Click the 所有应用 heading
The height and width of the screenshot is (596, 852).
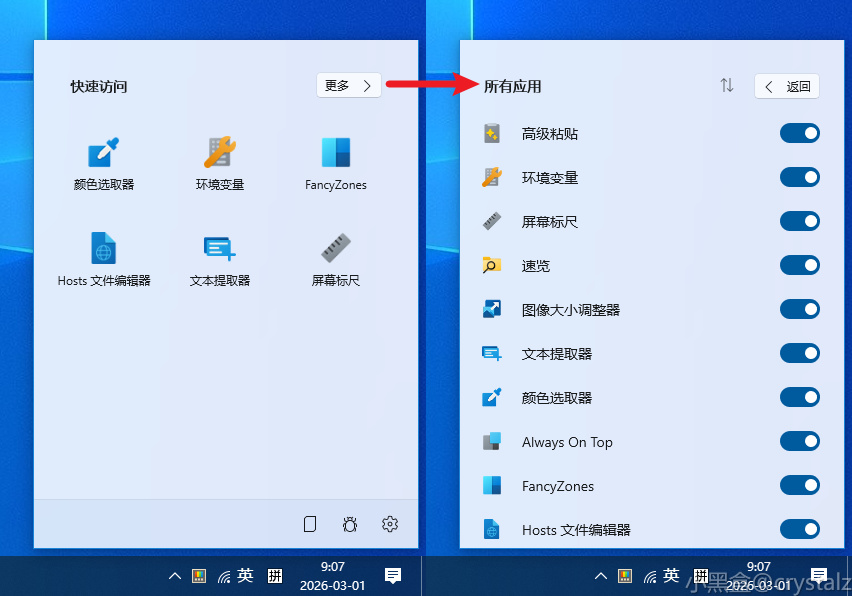pyautogui.click(x=512, y=86)
